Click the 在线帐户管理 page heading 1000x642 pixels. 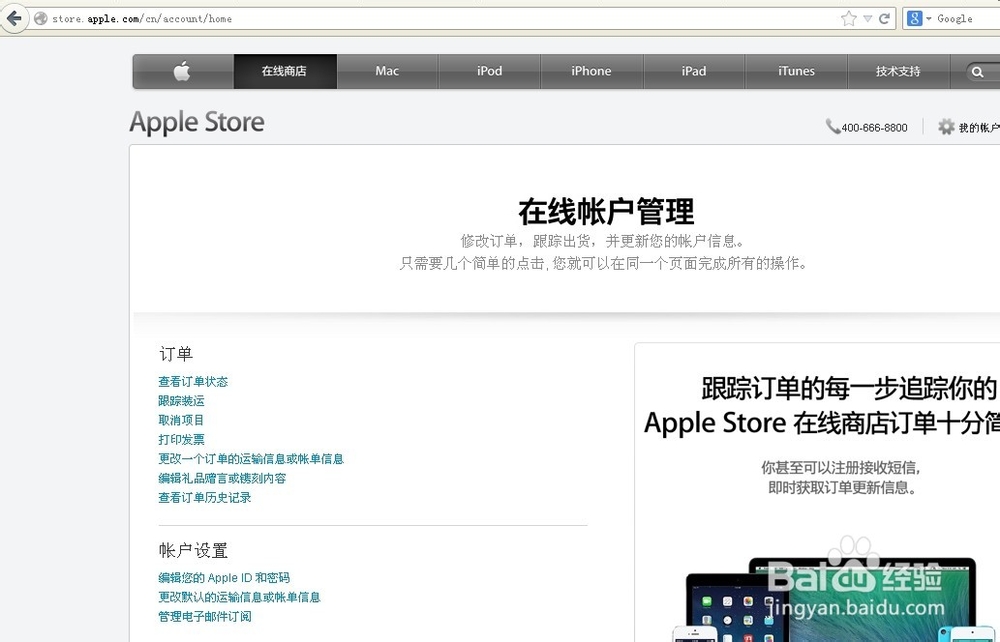(606, 212)
